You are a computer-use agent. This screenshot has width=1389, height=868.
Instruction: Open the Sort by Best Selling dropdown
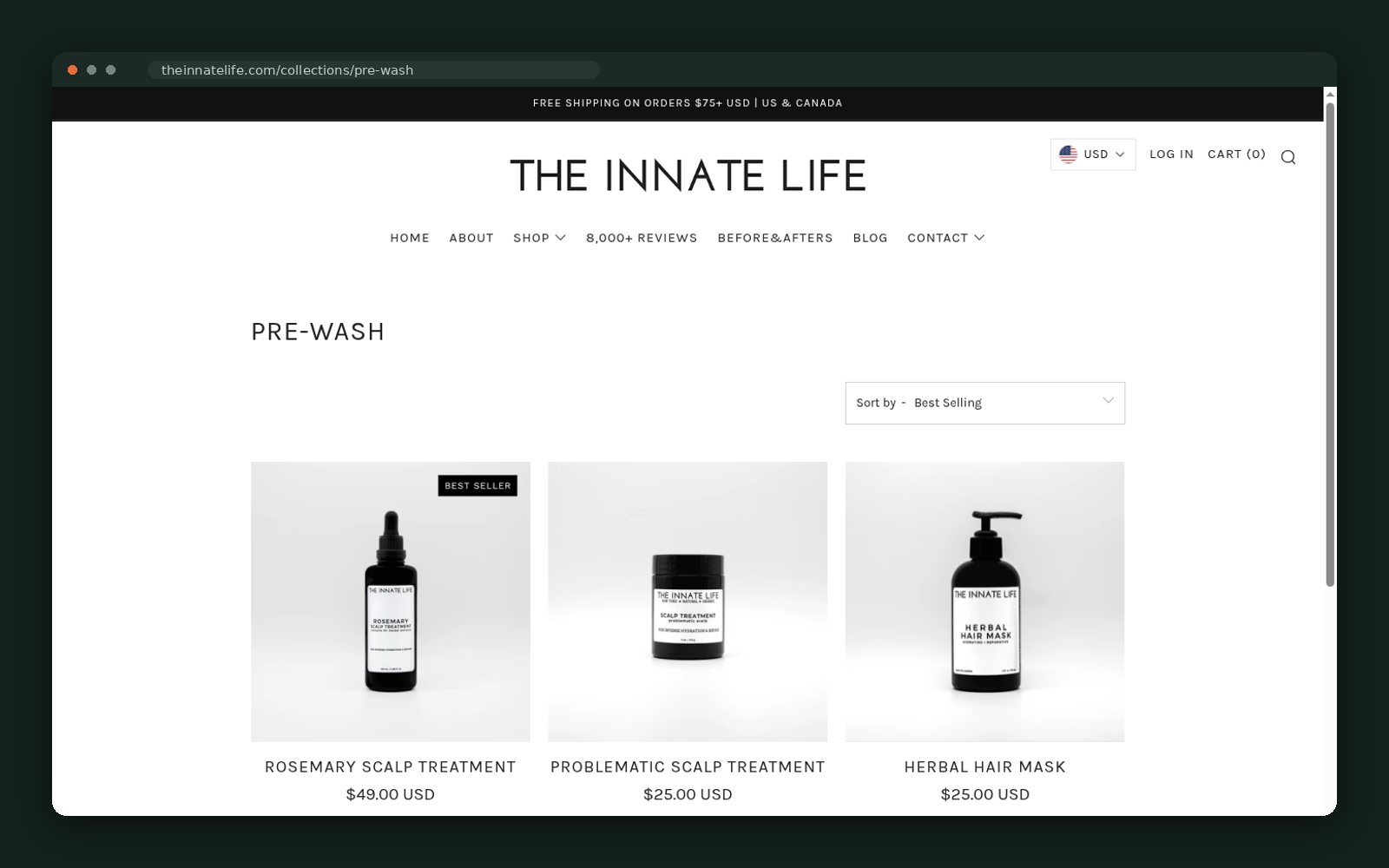click(x=985, y=403)
